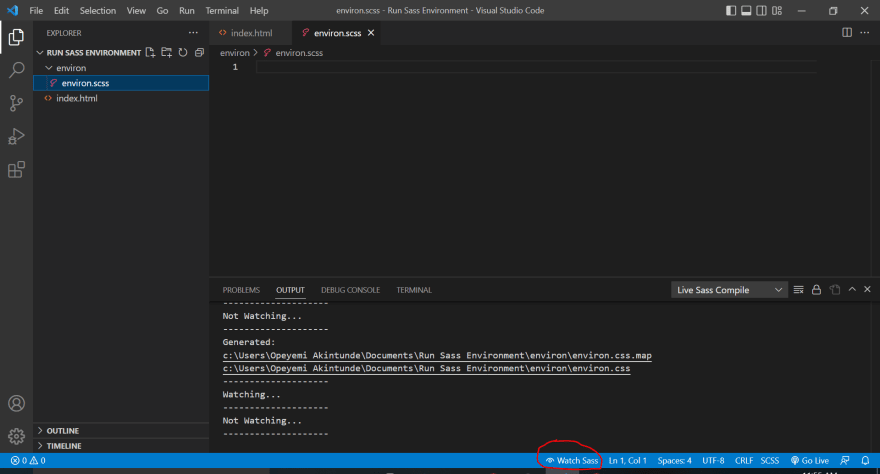Select environ.scss in the Explorer tree

[x=121, y=83]
